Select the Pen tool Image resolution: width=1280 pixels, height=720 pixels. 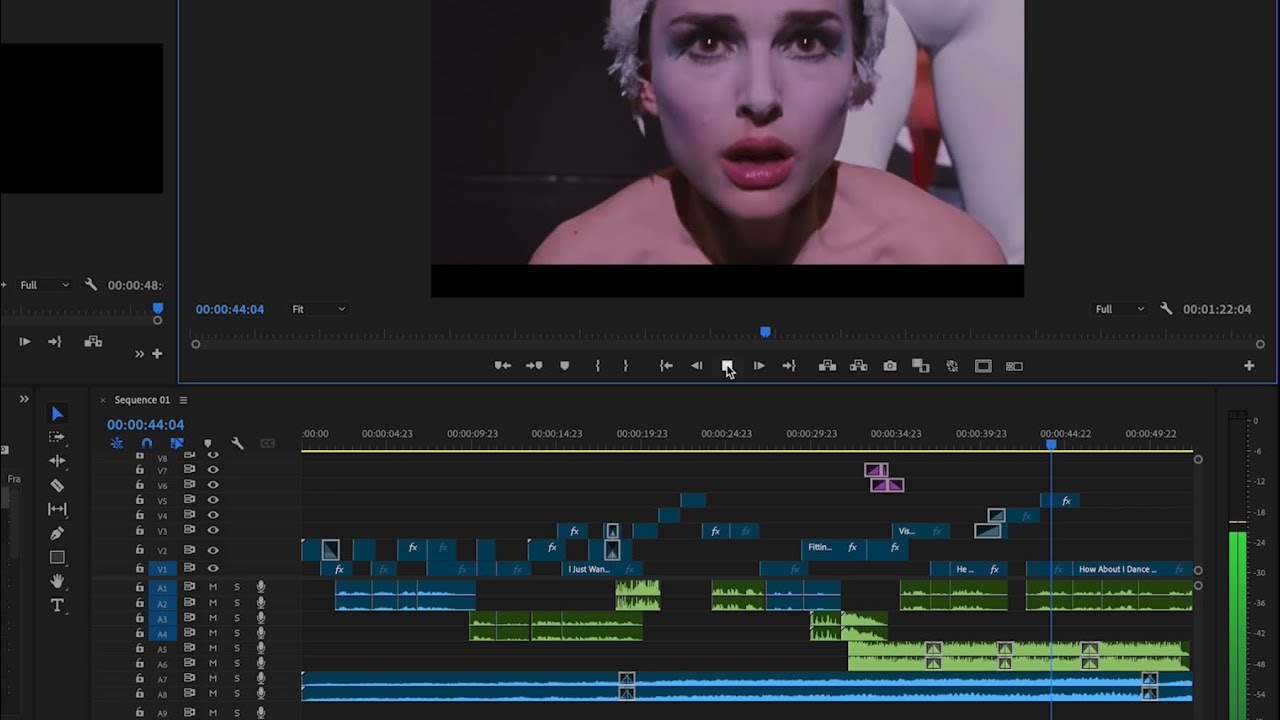[57, 533]
